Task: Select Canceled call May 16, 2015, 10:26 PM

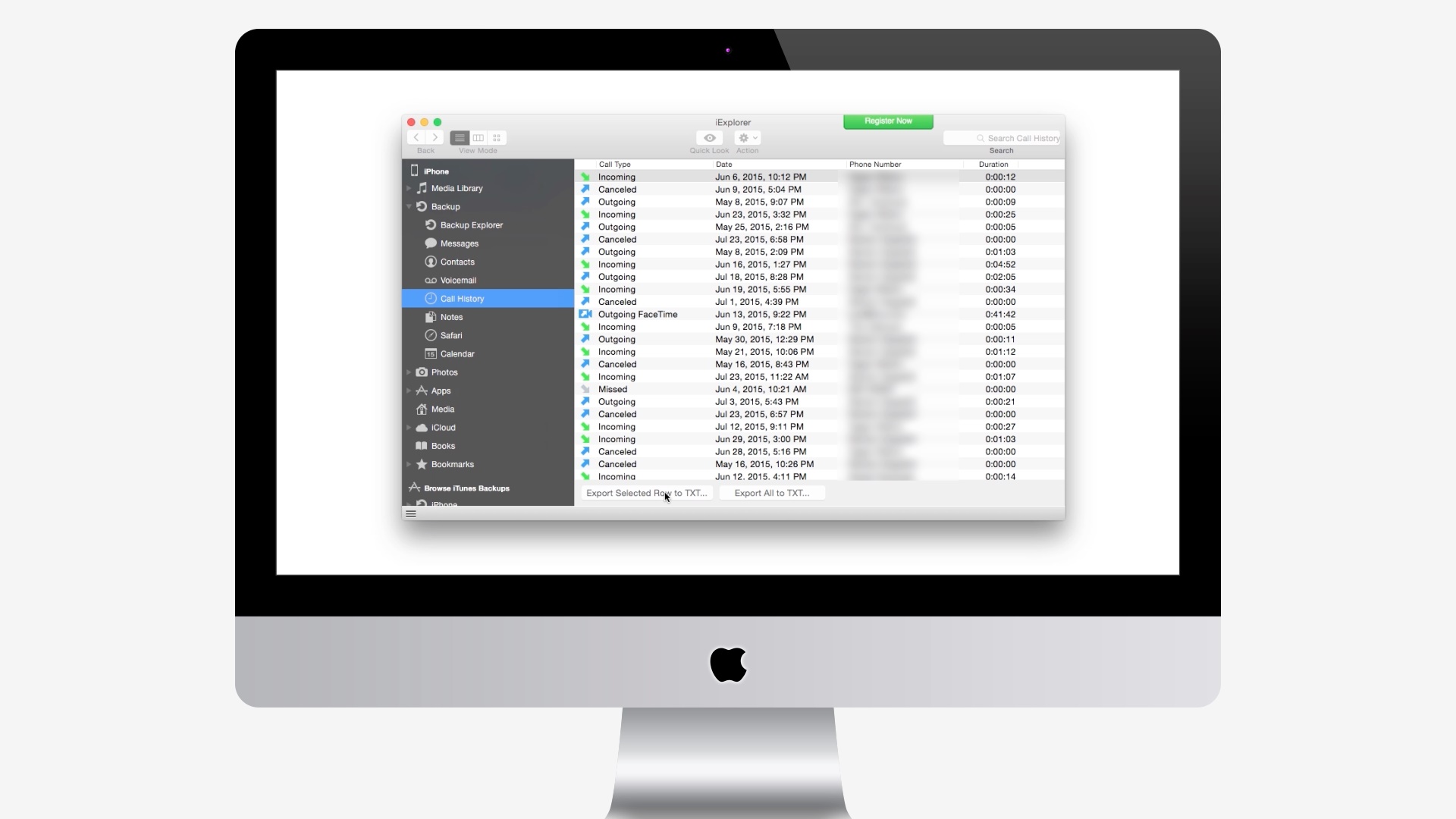Action: [820, 464]
